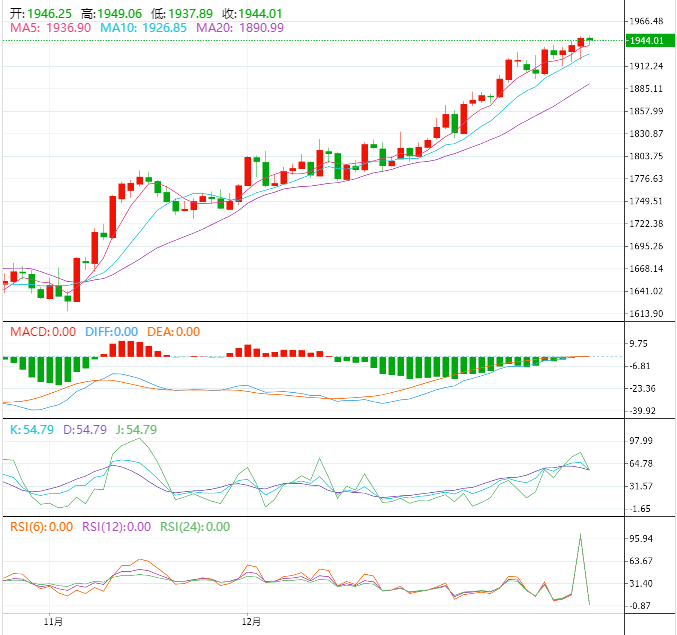Click the 97.99 KDJ axis label
The image size is (677, 635).
(641, 441)
